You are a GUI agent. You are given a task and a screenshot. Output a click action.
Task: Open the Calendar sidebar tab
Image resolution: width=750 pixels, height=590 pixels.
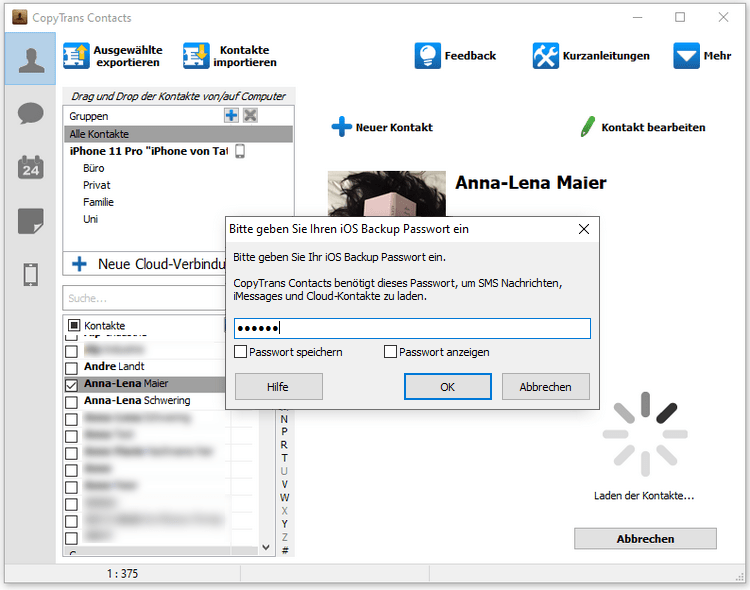pyautogui.click(x=31, y=167)
